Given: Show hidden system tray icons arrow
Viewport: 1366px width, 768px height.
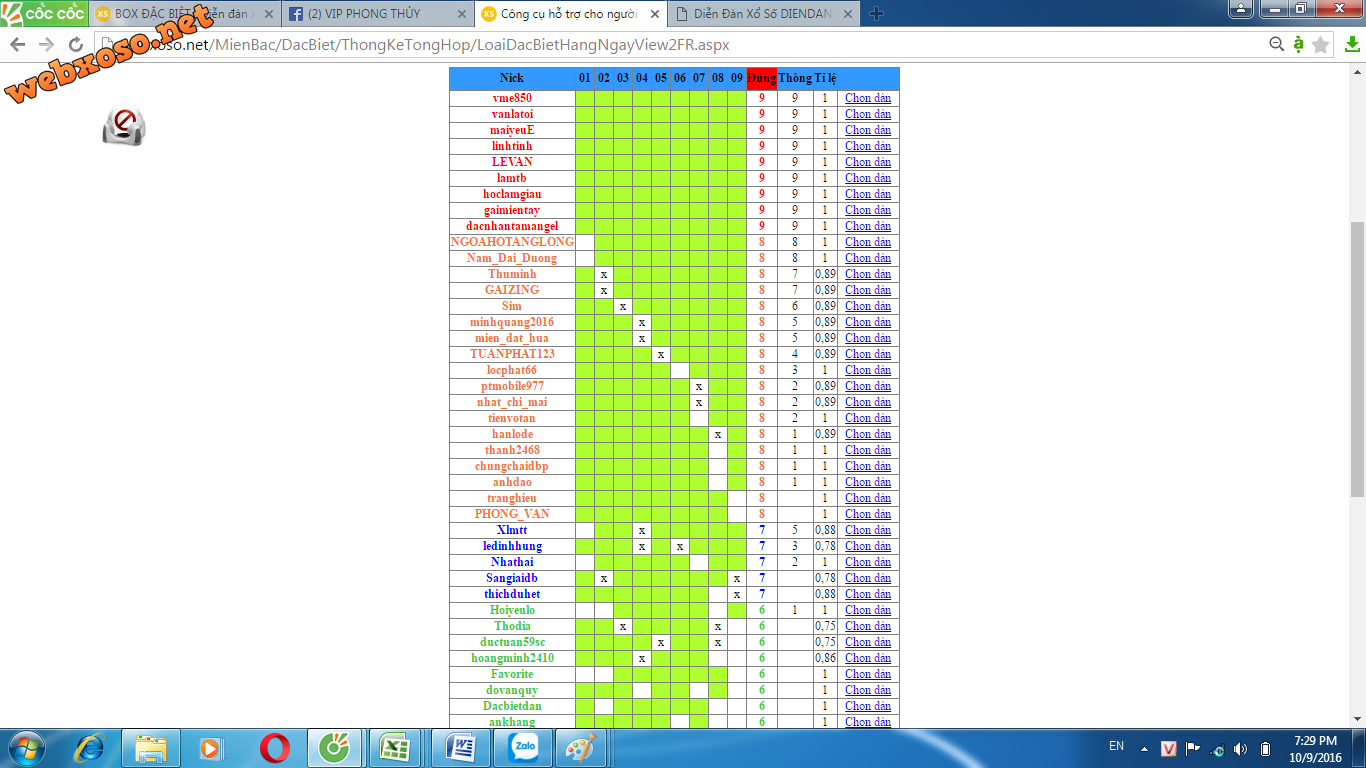Looking at the screenshot, I should coord(1144,749).
